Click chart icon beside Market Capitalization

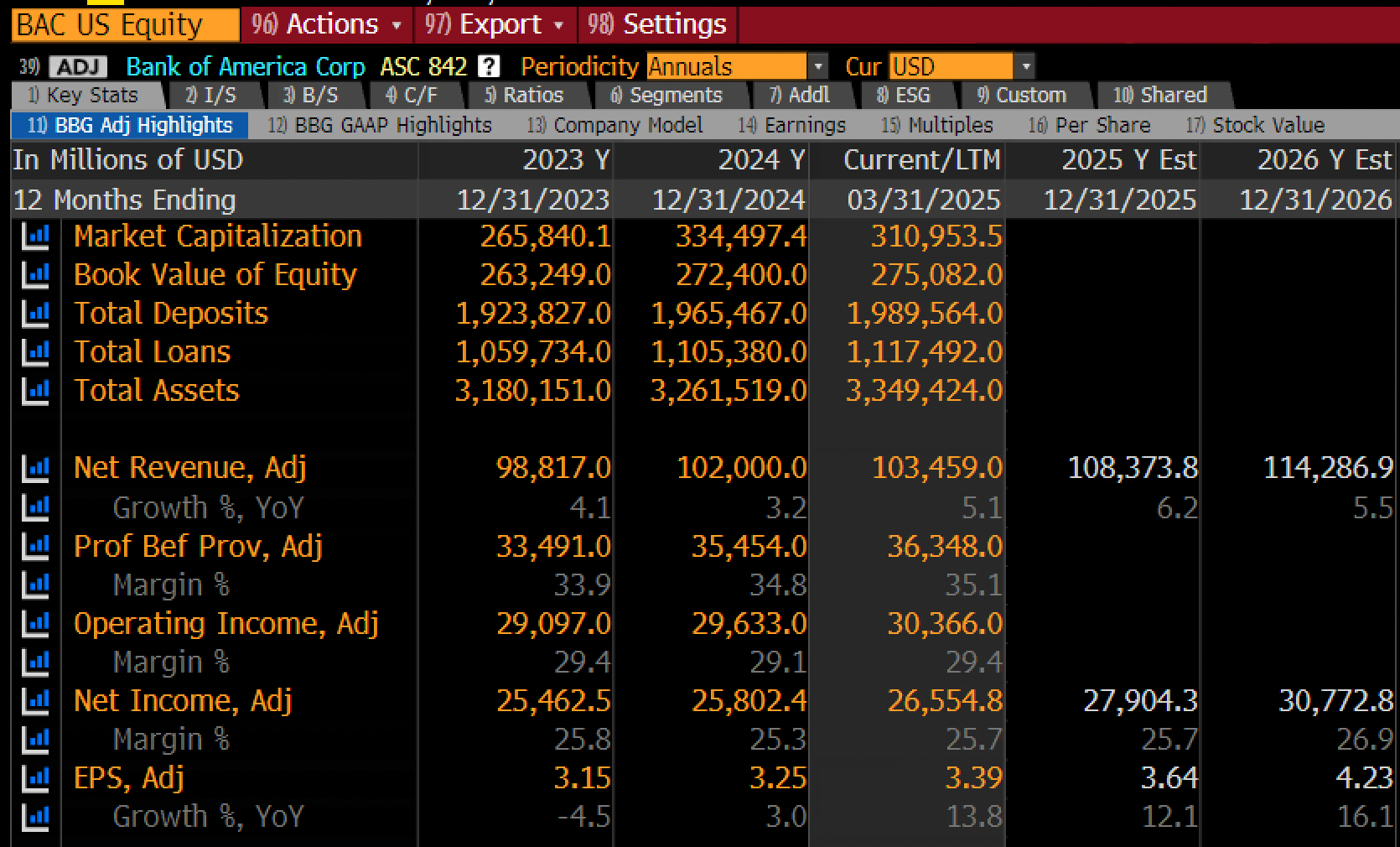pos(35,236)
